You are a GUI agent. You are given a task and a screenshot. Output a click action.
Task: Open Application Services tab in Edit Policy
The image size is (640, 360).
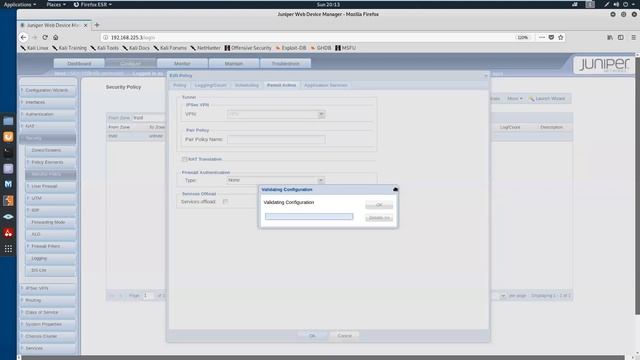click(326, 85)
